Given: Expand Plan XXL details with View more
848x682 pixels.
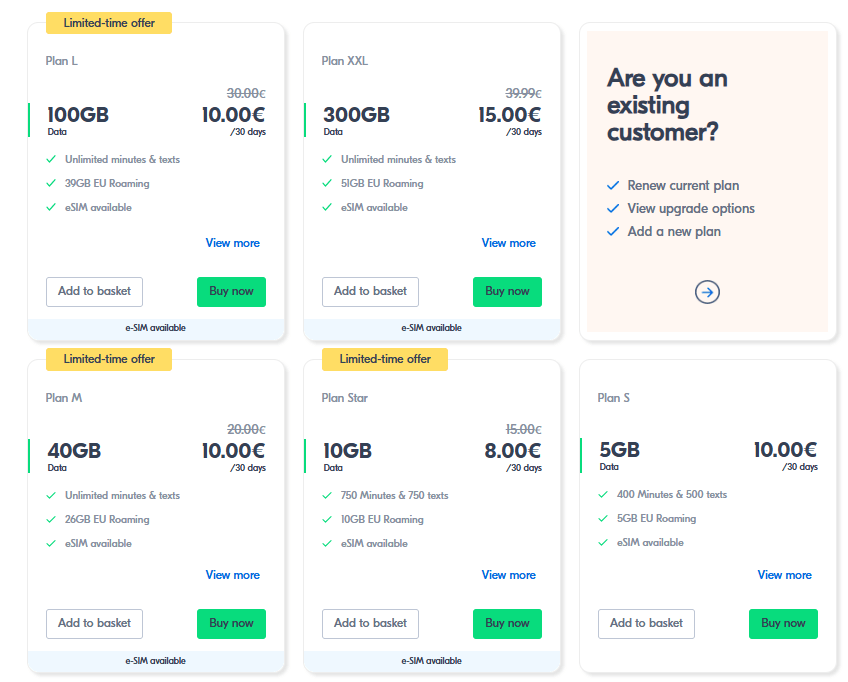Looking at the screenshot, I should [508, 243].
